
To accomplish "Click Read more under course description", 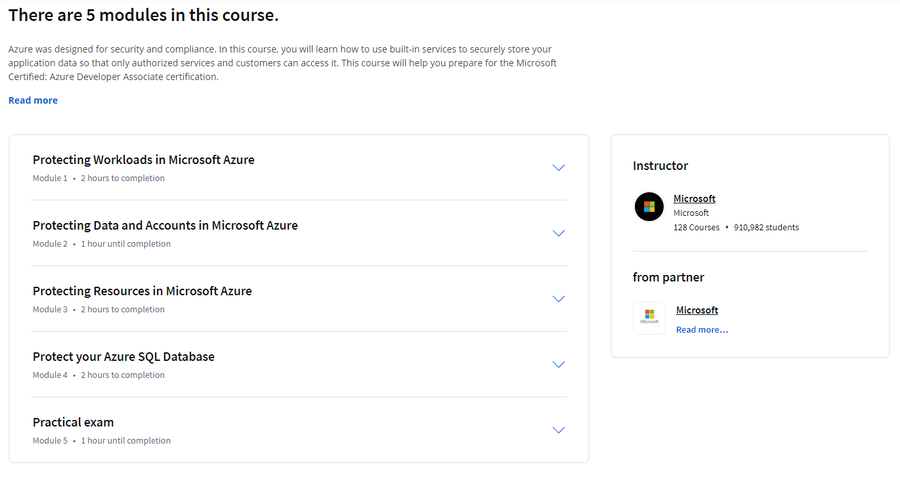I will (x=33, y=100).
